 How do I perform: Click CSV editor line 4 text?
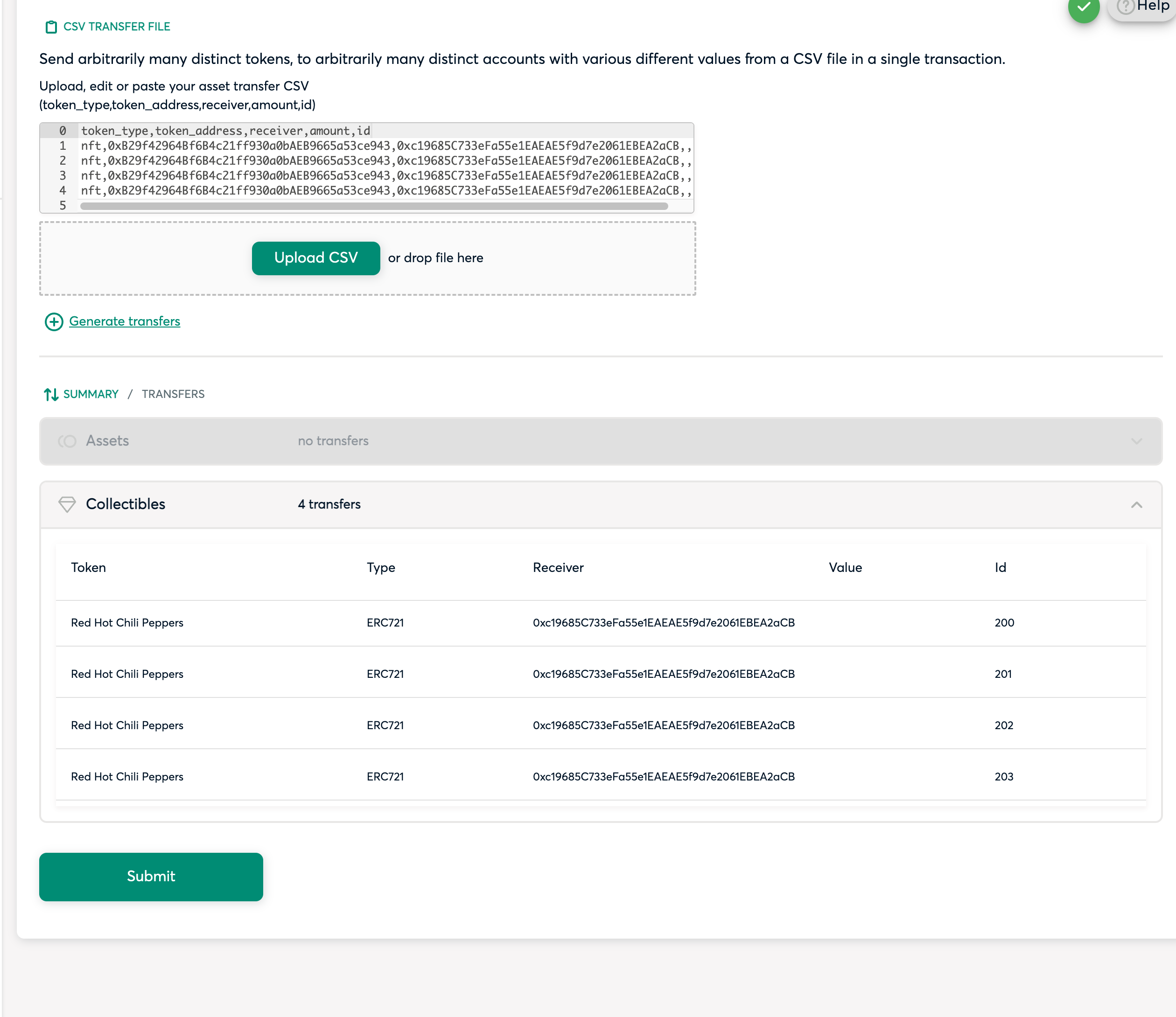pyautogui.click(x=386, y=191)
